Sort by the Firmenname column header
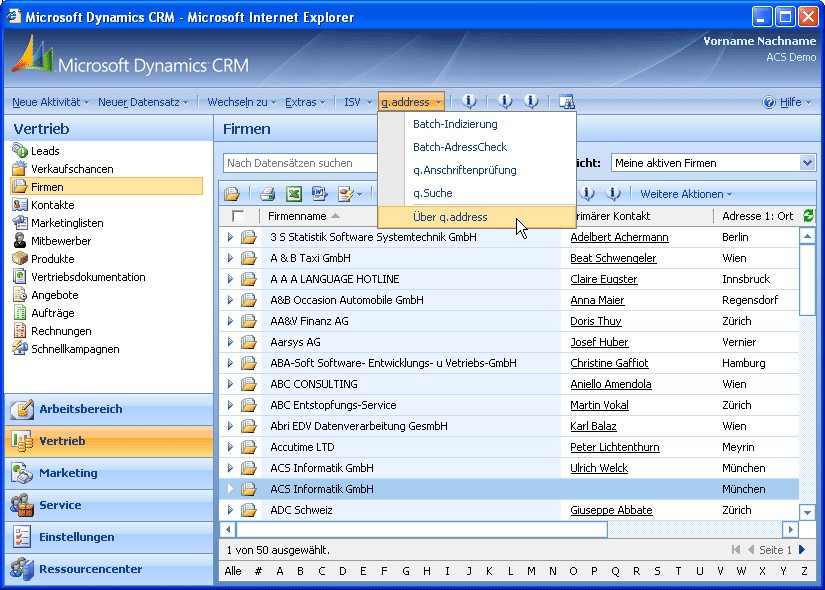Screen dimensions: 825x590 tap(297, 216)
